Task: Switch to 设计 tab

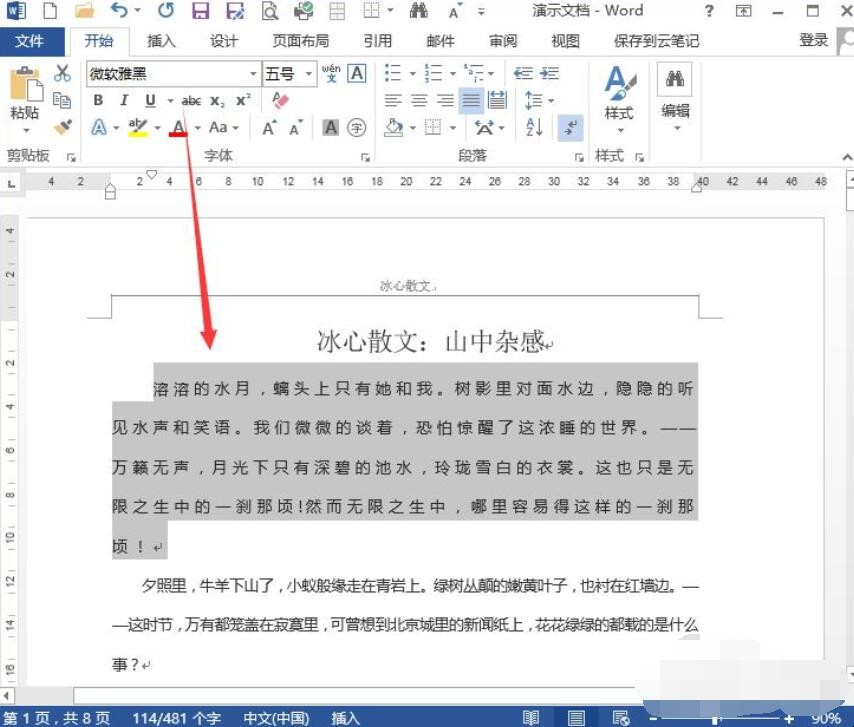Action: [x=224, y=41]
